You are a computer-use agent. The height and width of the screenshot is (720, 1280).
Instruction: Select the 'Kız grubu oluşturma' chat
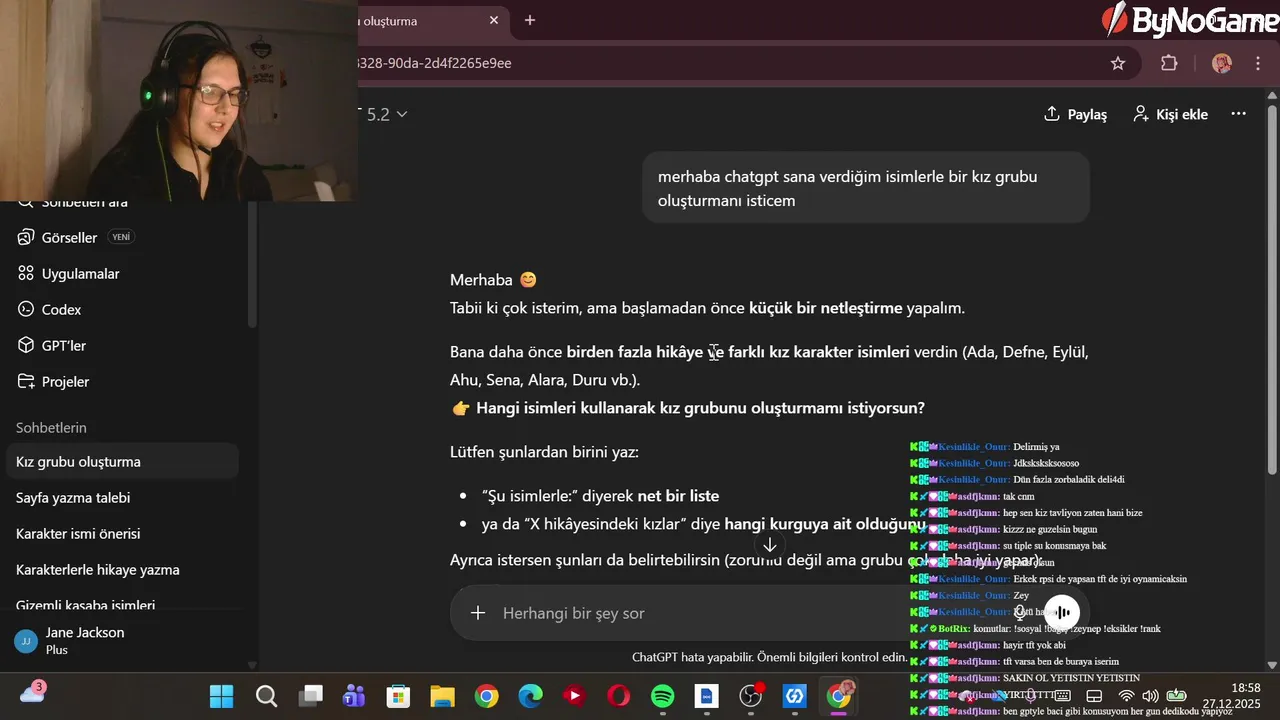[x=123, y=461]
